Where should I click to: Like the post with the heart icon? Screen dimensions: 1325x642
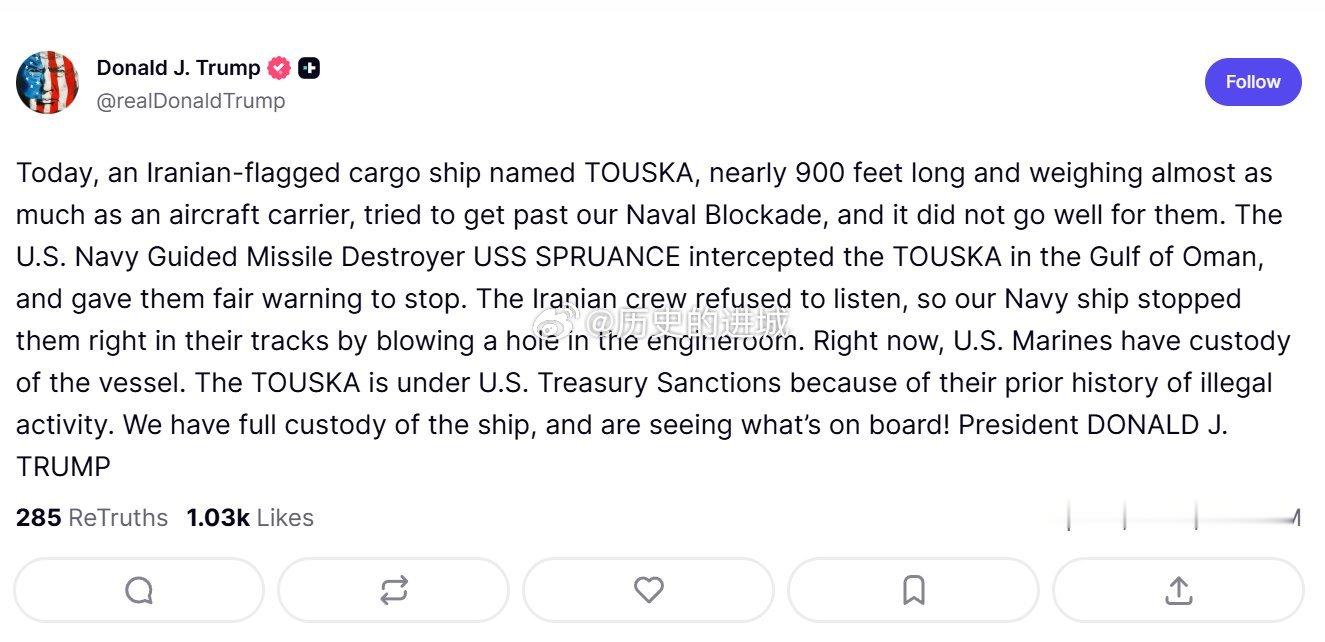[648, 590]
